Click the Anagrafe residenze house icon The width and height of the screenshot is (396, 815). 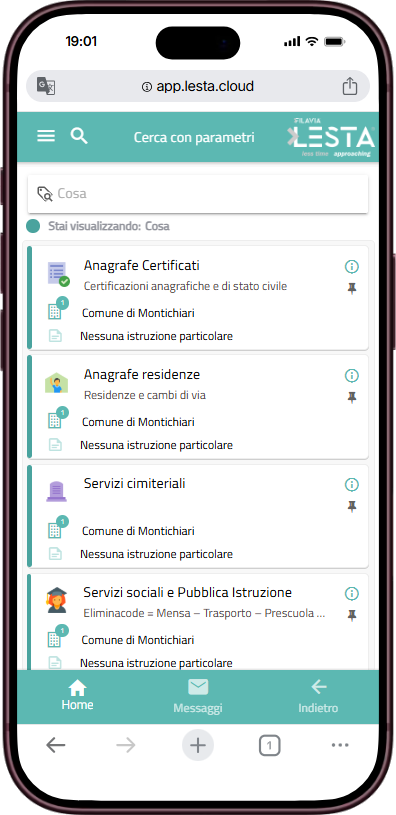(56, 384)
